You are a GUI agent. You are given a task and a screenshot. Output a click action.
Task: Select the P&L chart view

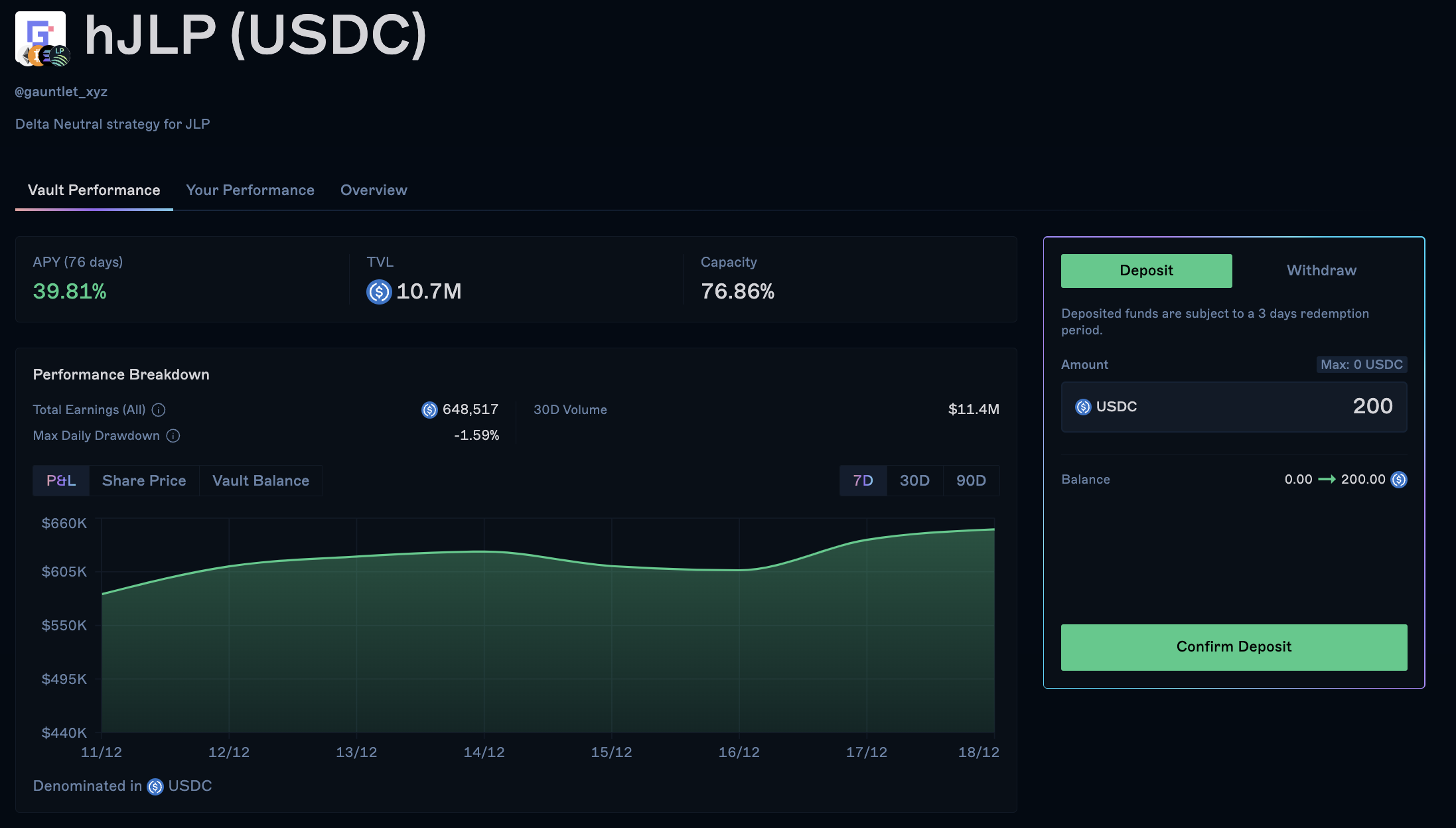60,480
